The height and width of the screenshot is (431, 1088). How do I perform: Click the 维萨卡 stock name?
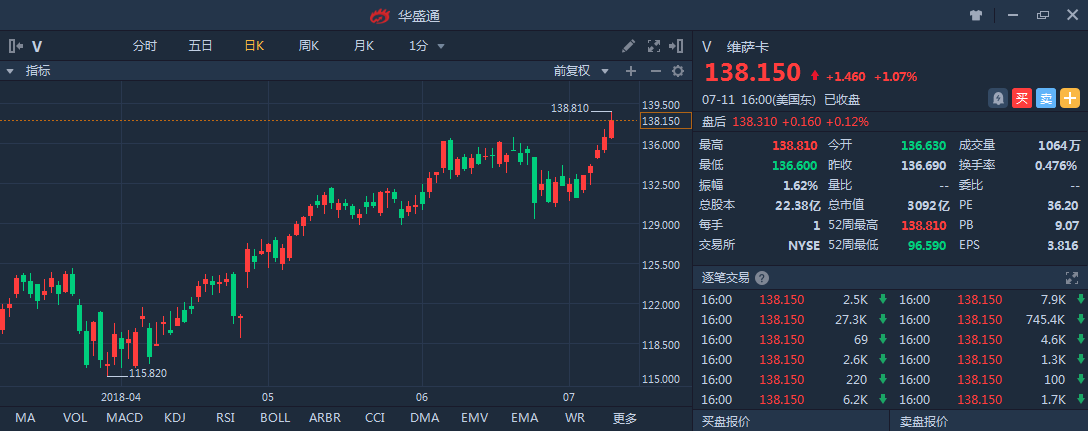(747, 47)
